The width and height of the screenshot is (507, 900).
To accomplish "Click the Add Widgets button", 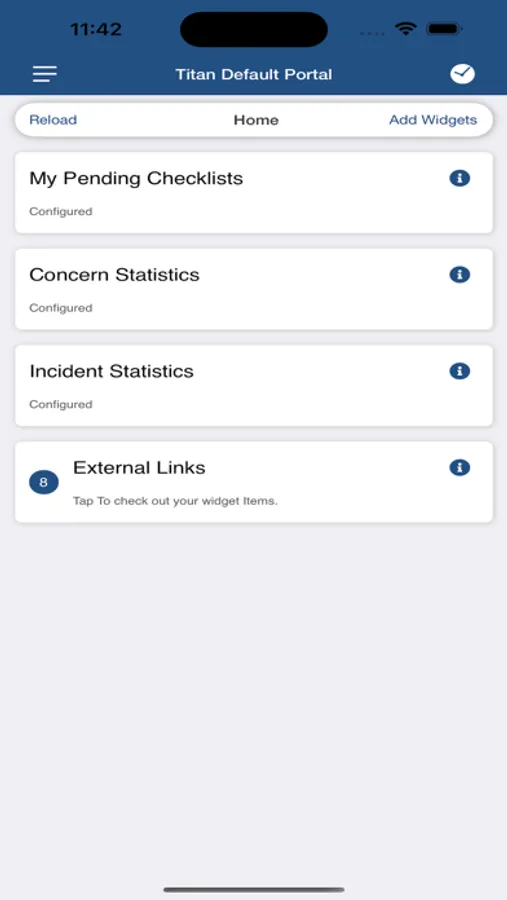I will [433, 120].
